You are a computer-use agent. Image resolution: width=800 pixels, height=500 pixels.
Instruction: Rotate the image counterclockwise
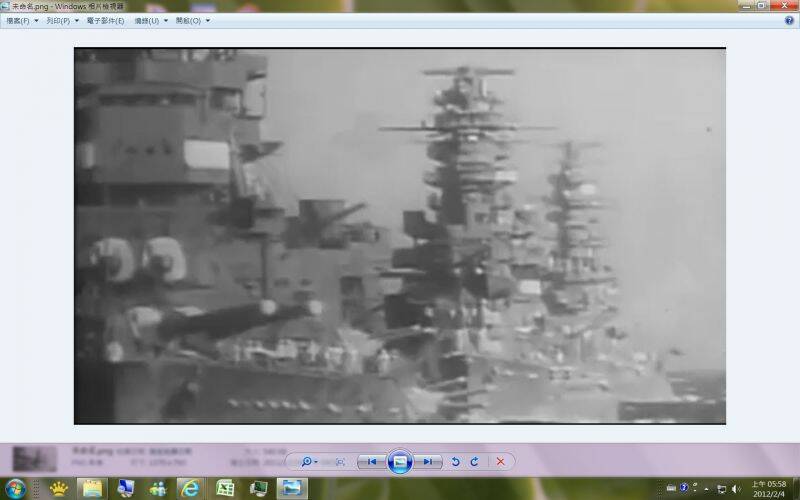(456, 461)
